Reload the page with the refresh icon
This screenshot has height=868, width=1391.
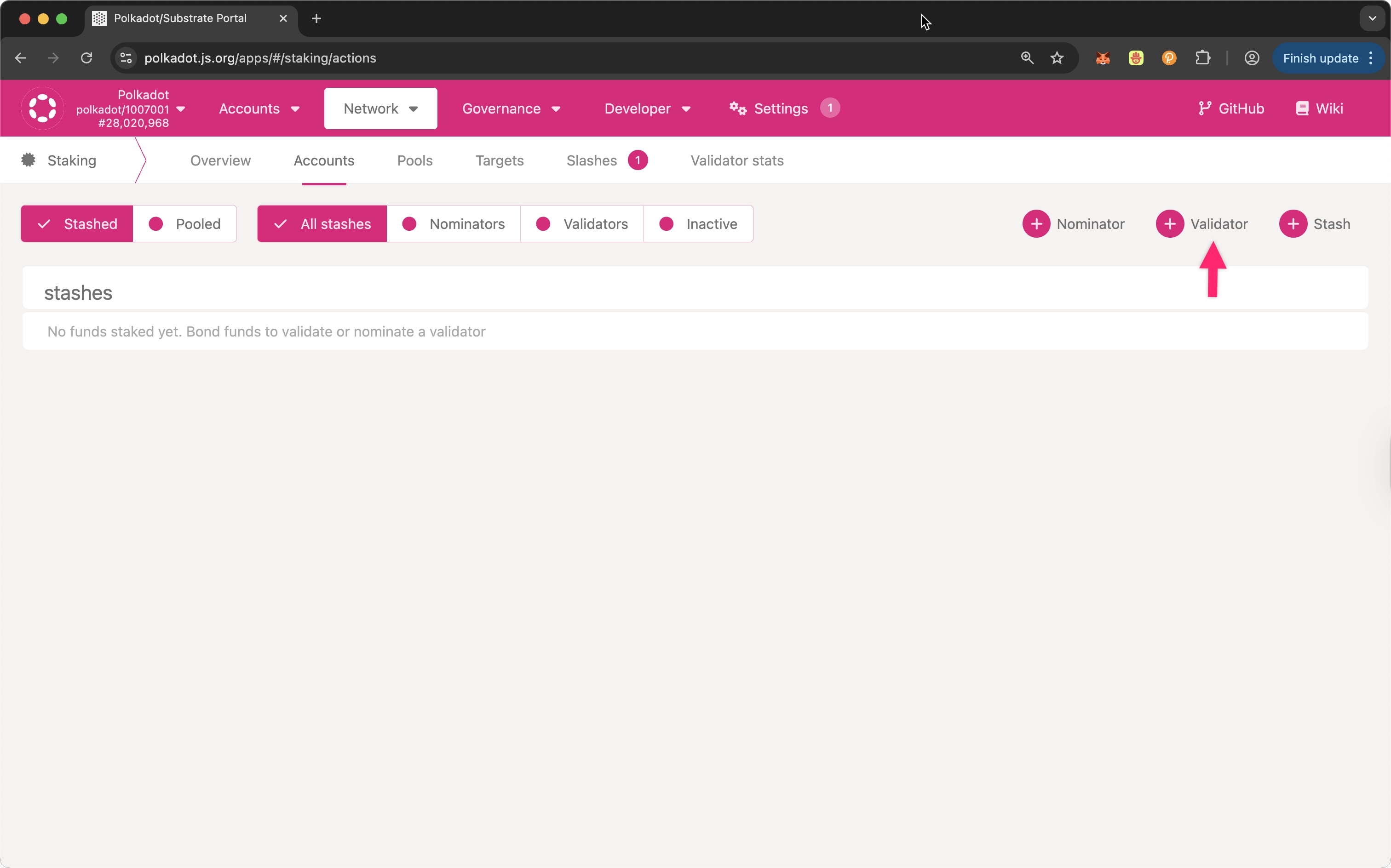(86, 58)
